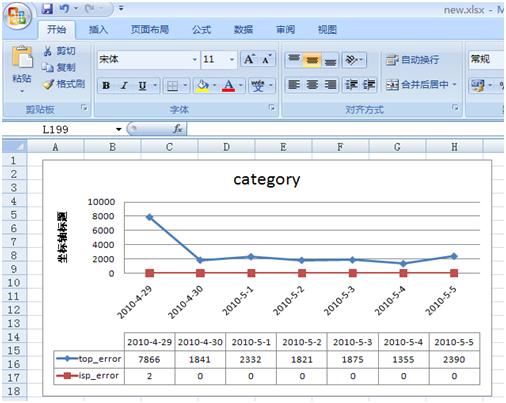
Task: Click 自动换行 wrap text
Action: point(412,60)
